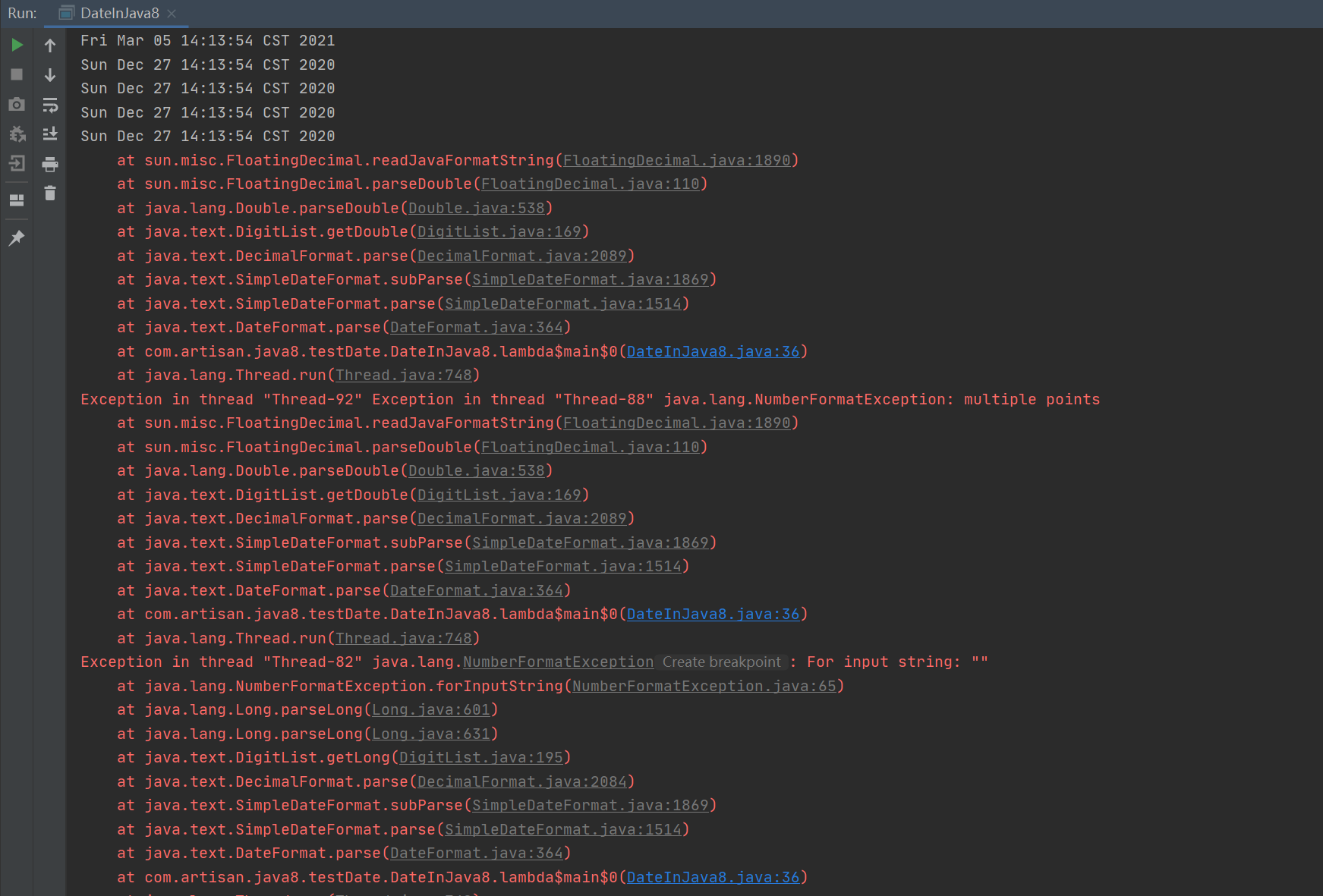
Task: Click the Restore Layout panel icon
Action: pyautogui.click(x=17, y=200)
